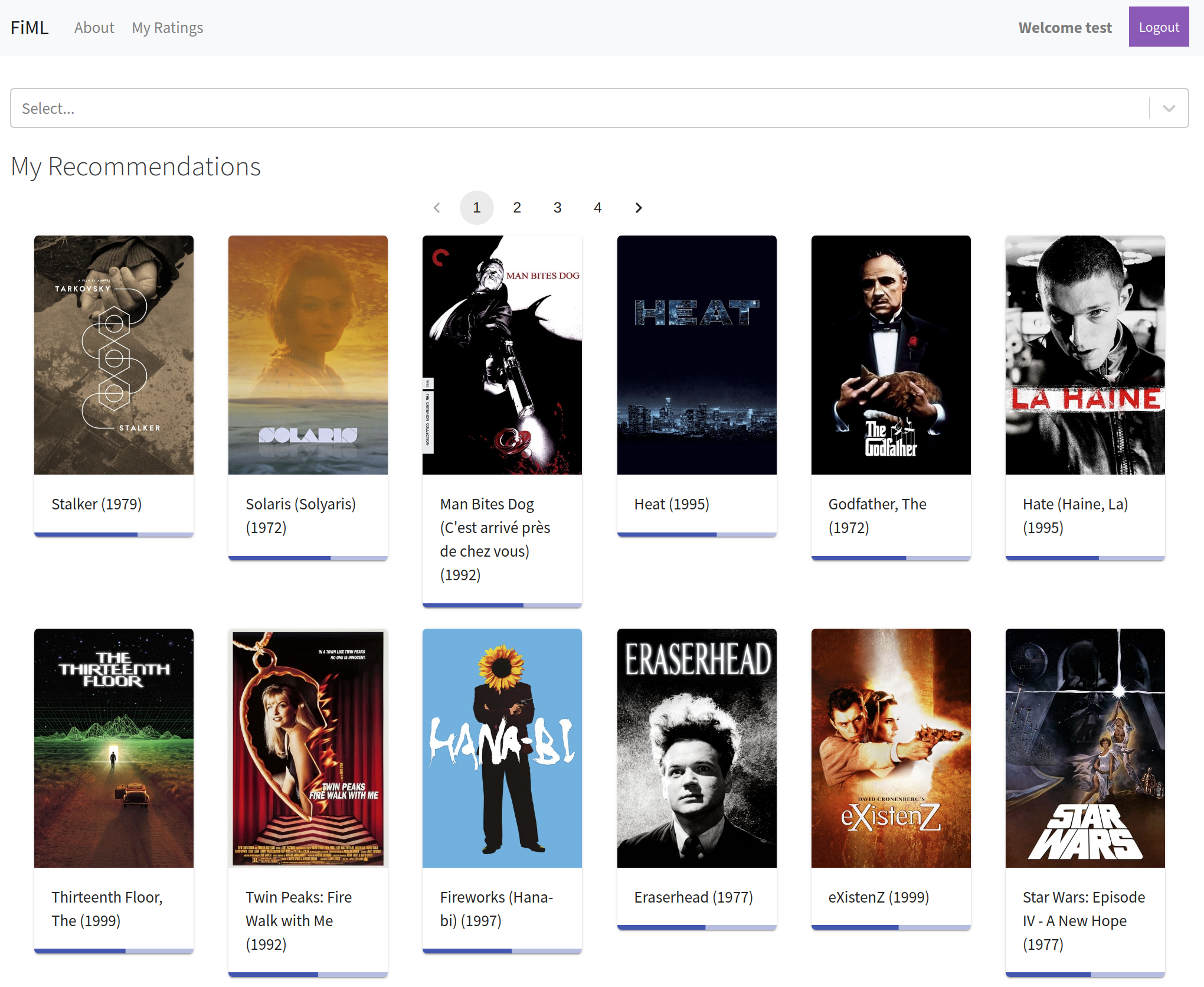Click the FiML brand logo
This screenshot has width=1204, height=987.
click(30, 28)
